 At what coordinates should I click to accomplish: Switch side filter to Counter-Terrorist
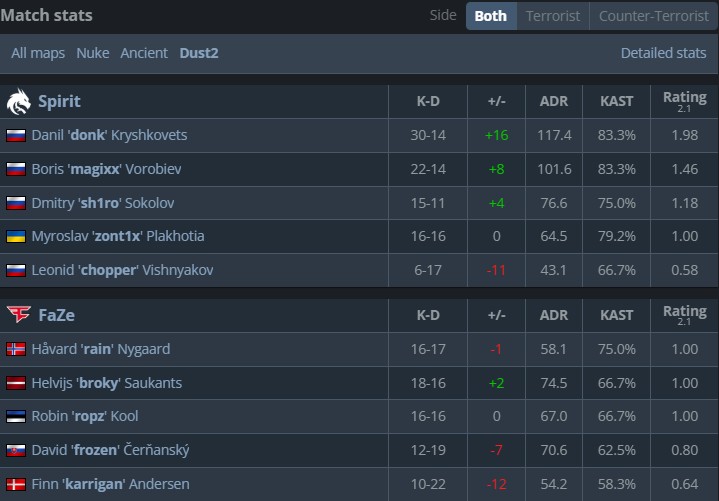coord(652,16)
